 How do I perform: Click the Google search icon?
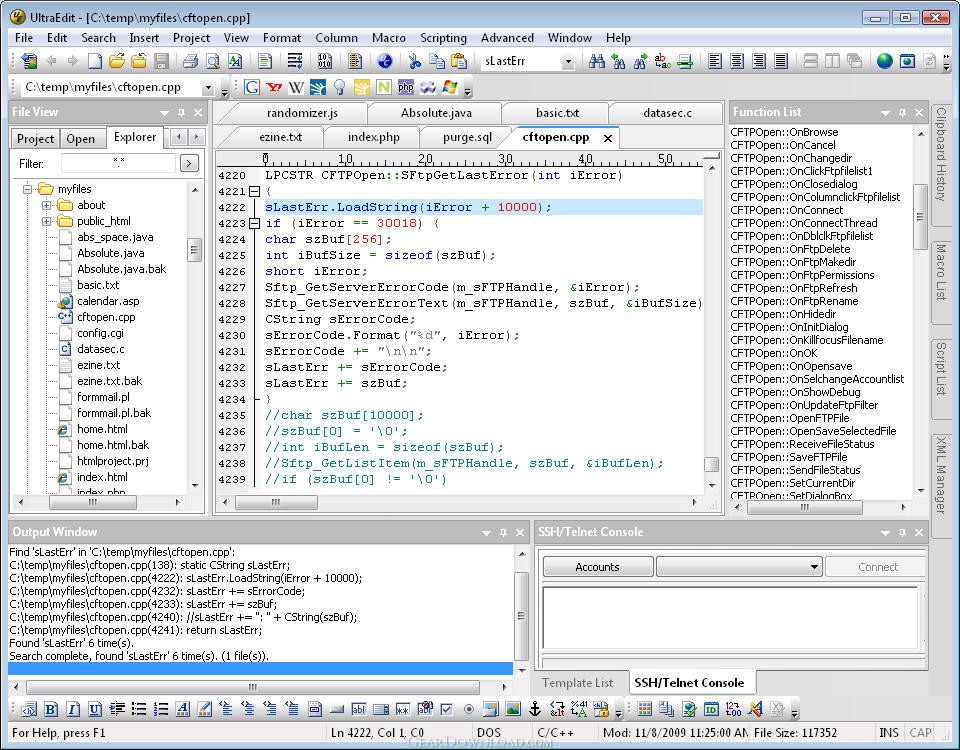tap(252, 87)
